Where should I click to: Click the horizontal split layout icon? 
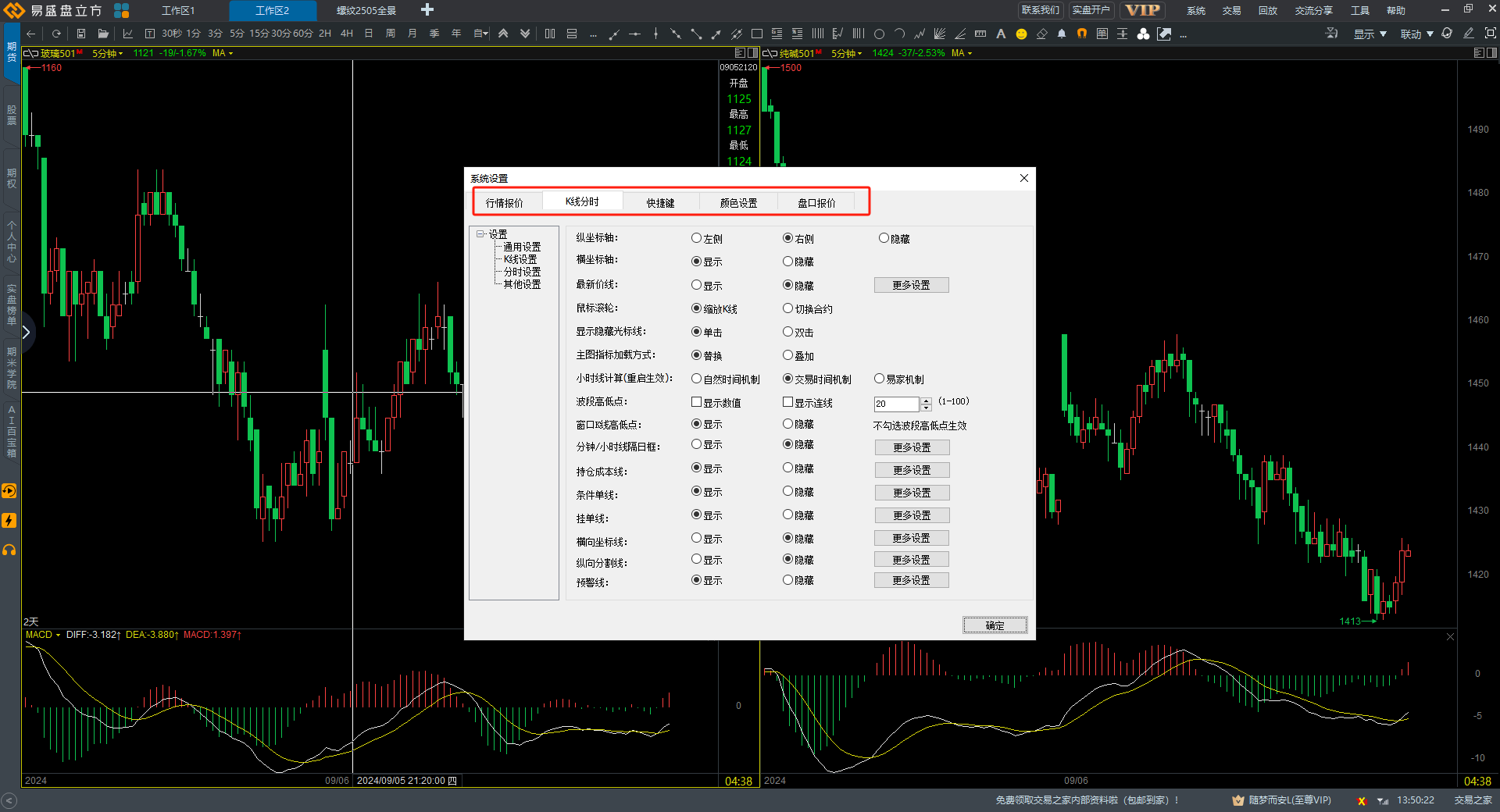tap(572, 34)
